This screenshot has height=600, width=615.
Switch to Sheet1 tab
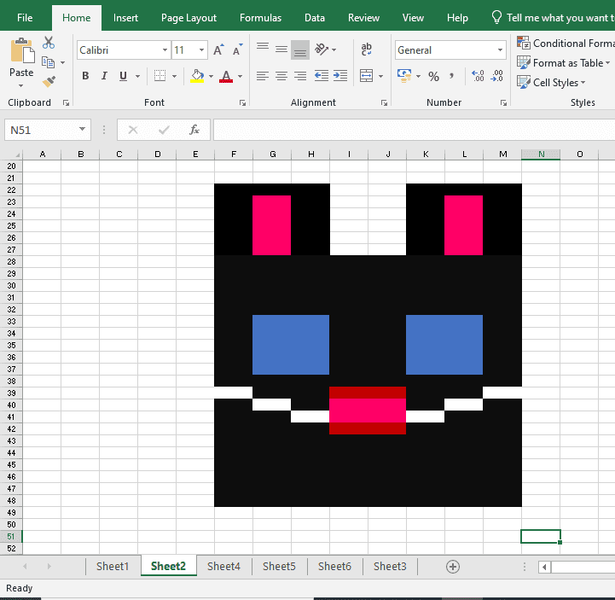coord(113,566)
